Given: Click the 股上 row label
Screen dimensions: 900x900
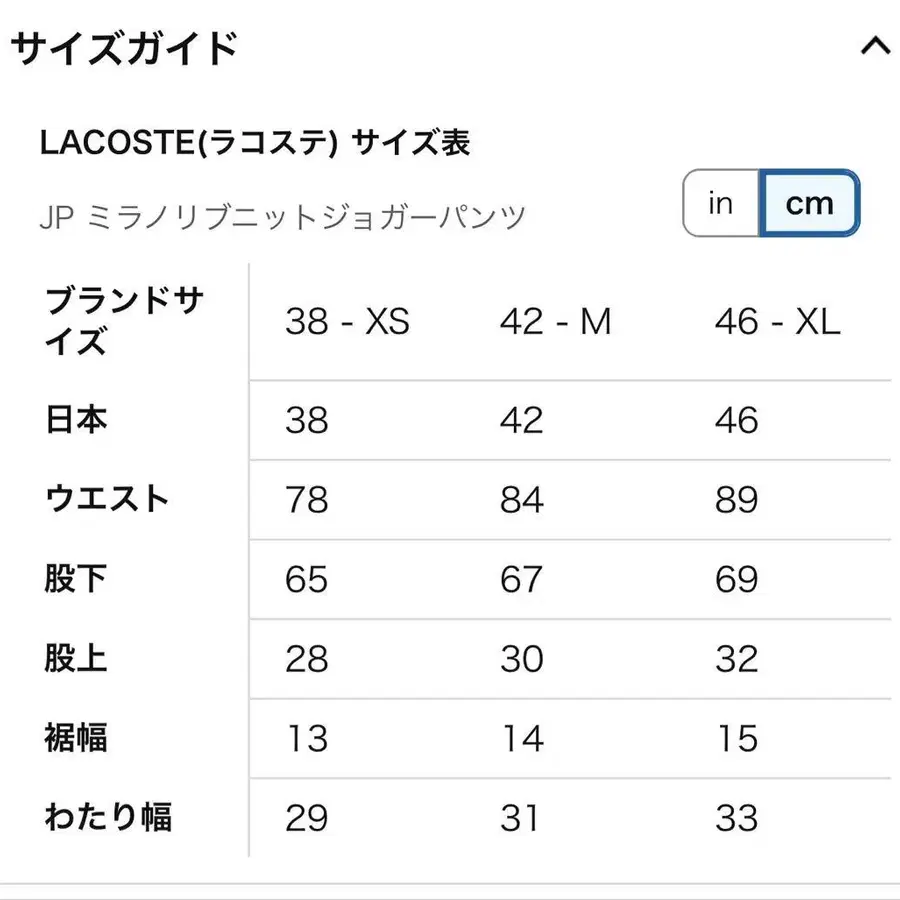Looking at the screenshot, I should 77,659.
